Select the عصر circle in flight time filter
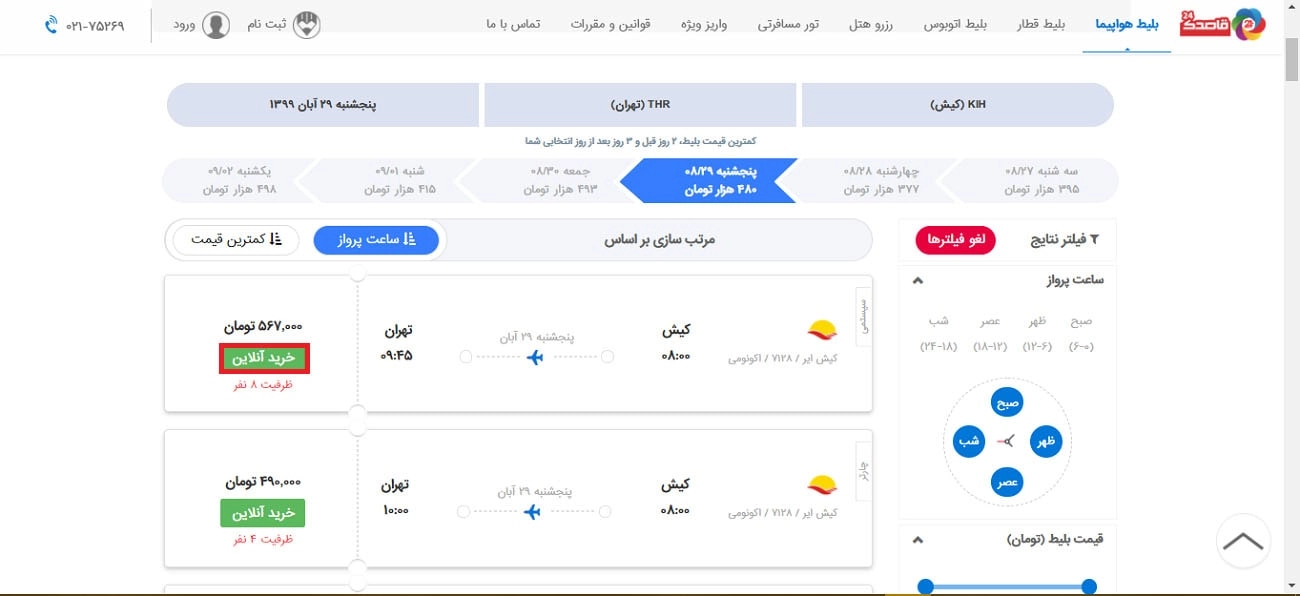Screen dimensions: 1300x596 [1006, 481]
